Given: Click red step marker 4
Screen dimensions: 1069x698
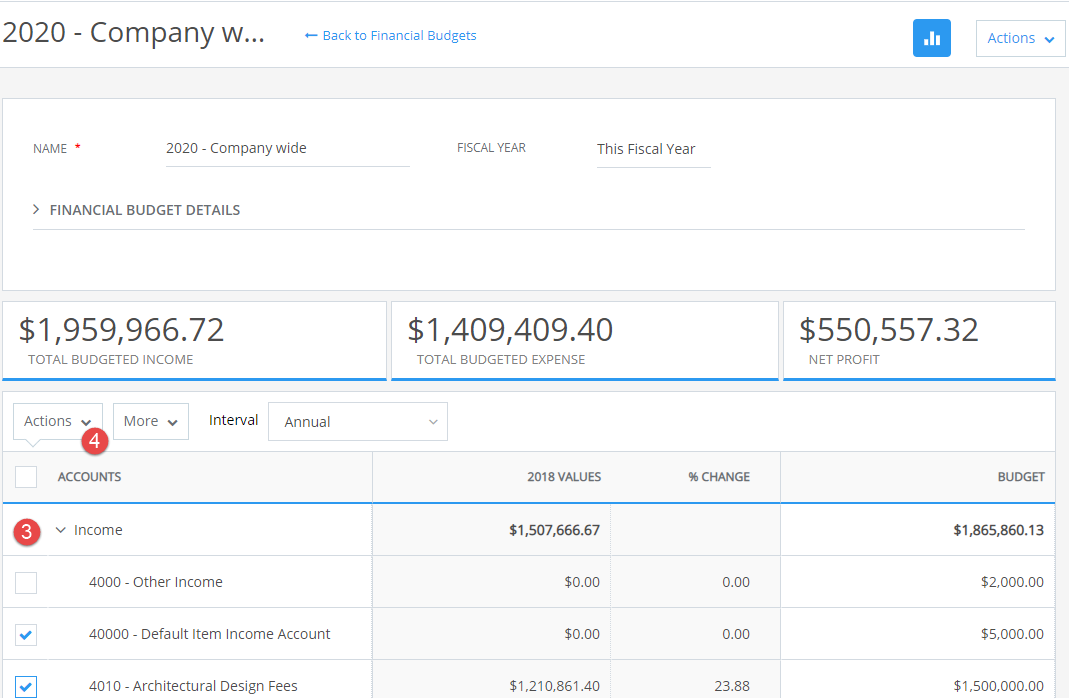Looking at the screenshot, I should [x=95, y=440].
